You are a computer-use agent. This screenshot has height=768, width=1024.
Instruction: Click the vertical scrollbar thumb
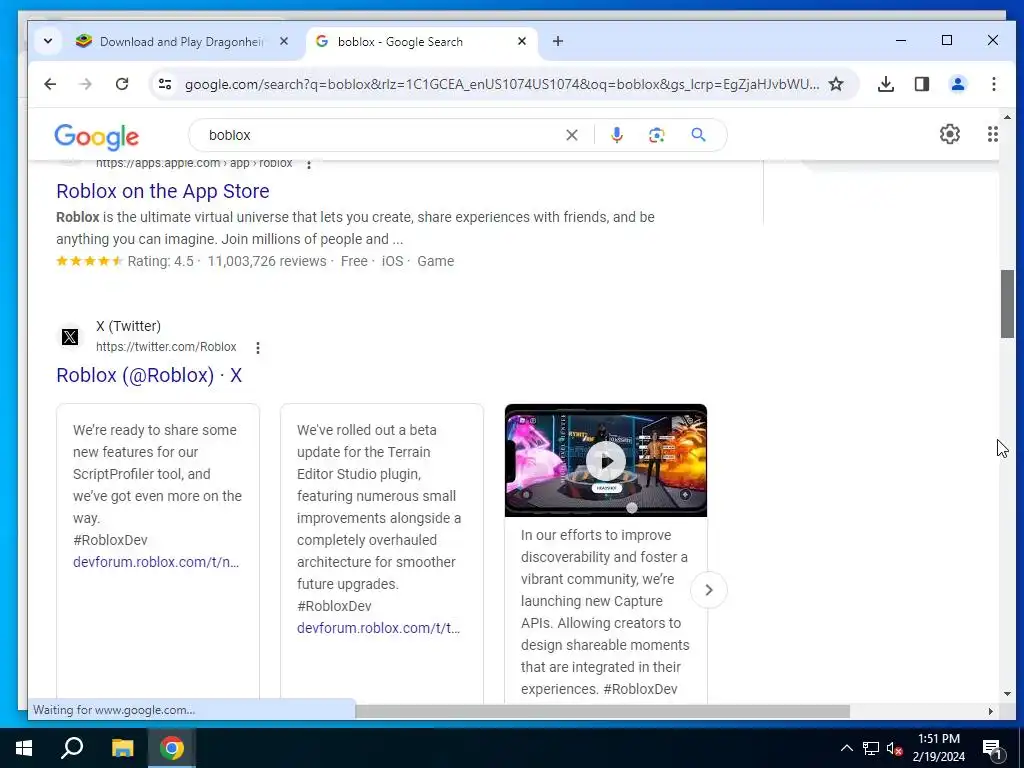coord(1007,304)
